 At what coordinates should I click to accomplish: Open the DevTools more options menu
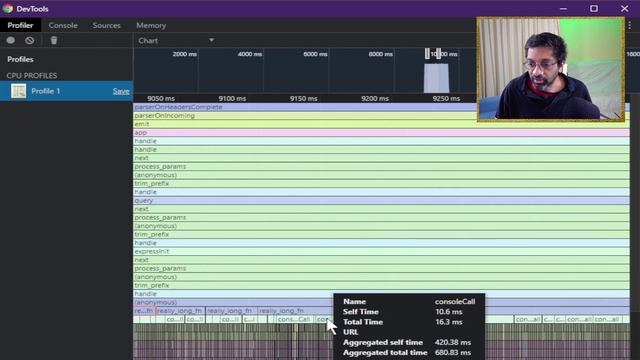tap(630, 25)
